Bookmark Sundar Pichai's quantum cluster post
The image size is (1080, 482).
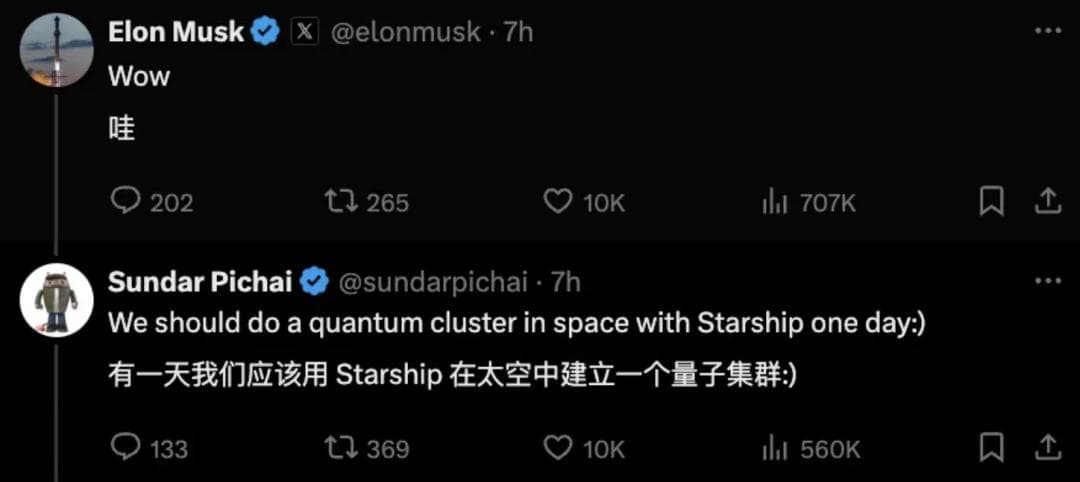(991, 448)
